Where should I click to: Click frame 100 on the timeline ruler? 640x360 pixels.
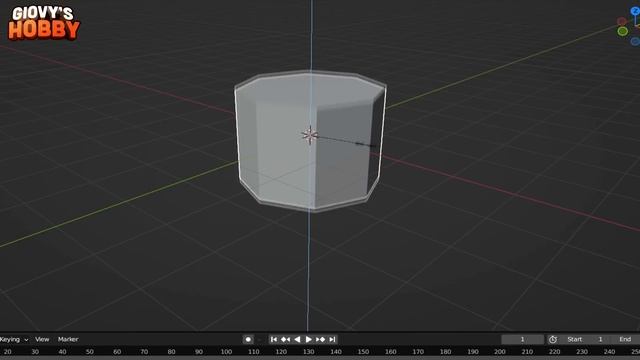coord(226,351)
